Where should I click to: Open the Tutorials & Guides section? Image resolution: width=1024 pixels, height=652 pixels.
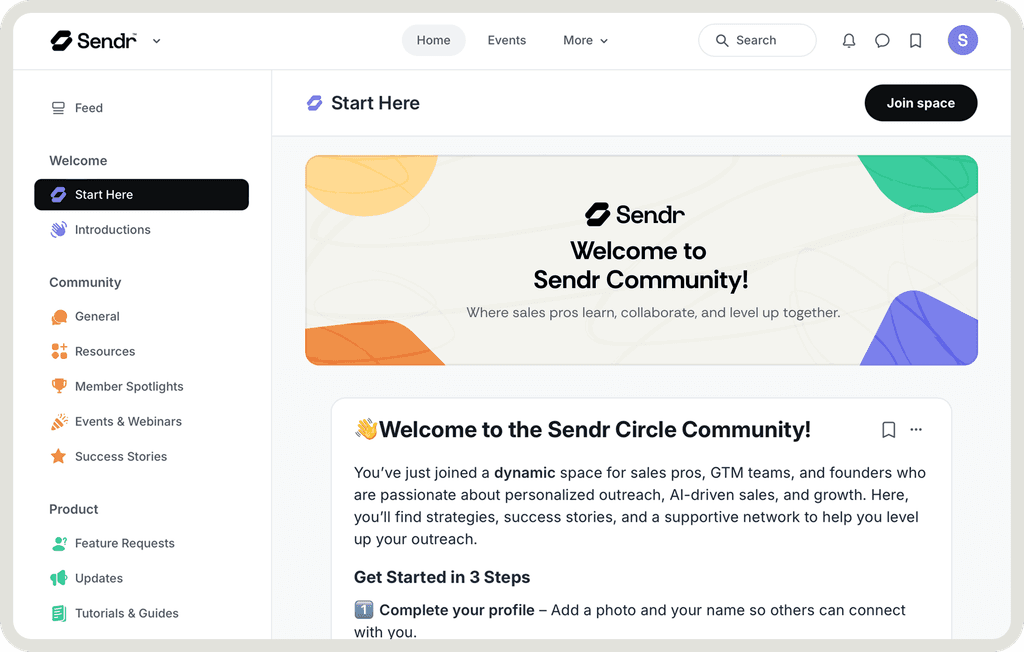125,613
